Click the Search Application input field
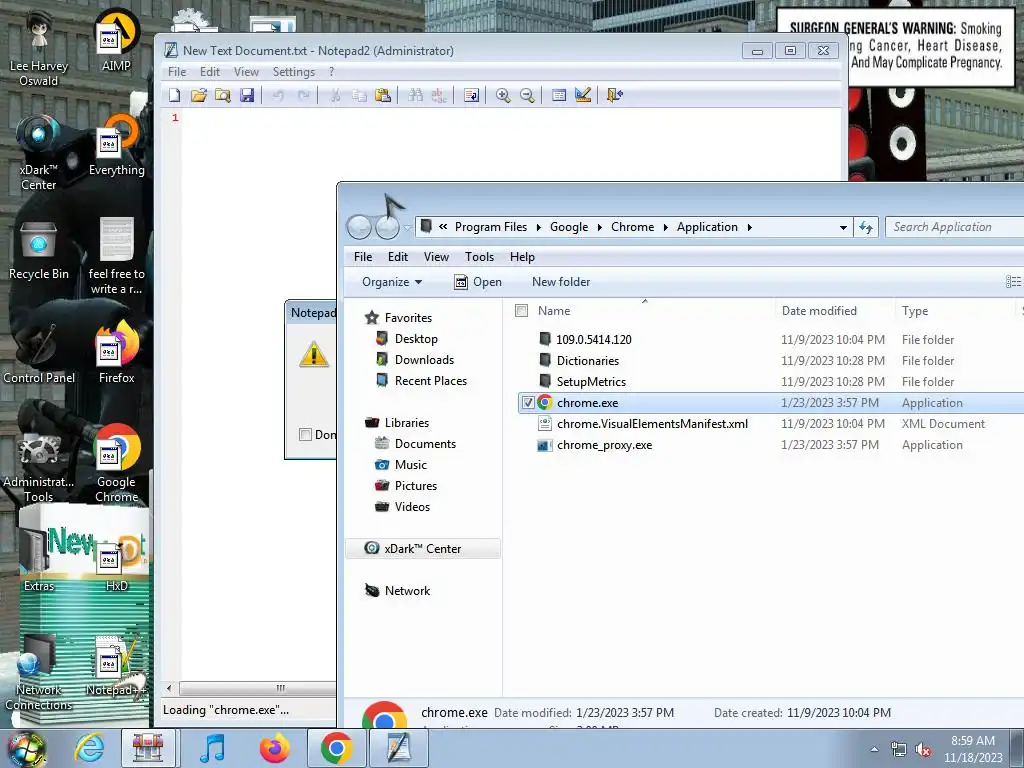Viewport: 1024px width, 768px height. (954, 227)
